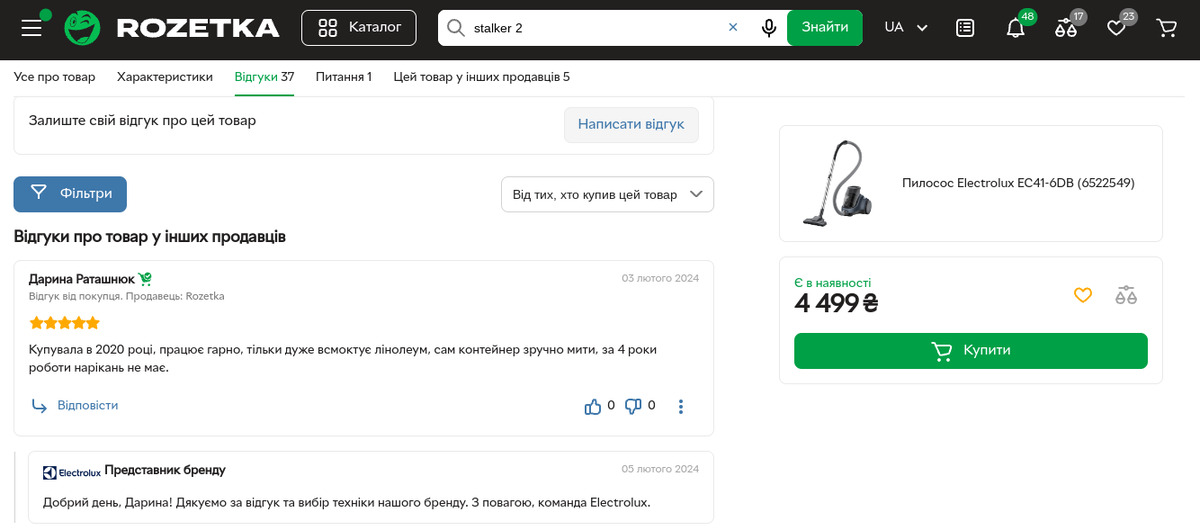Click reply date 05 лютого 2024
1200x530 pixels.
pos(660,468)
